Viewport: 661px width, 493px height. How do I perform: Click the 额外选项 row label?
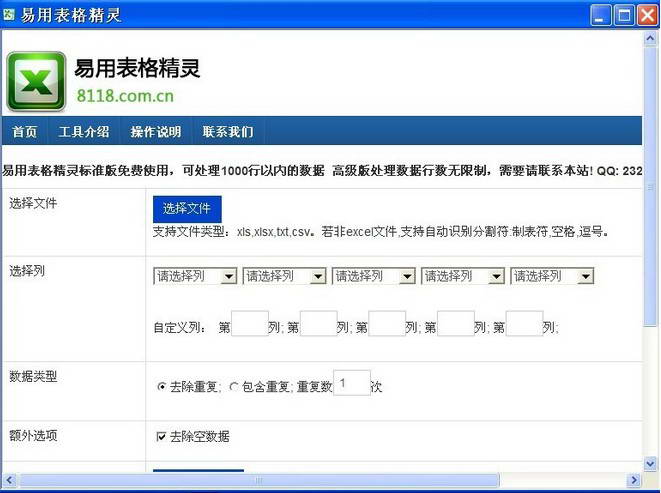click(x=33, y=436)
